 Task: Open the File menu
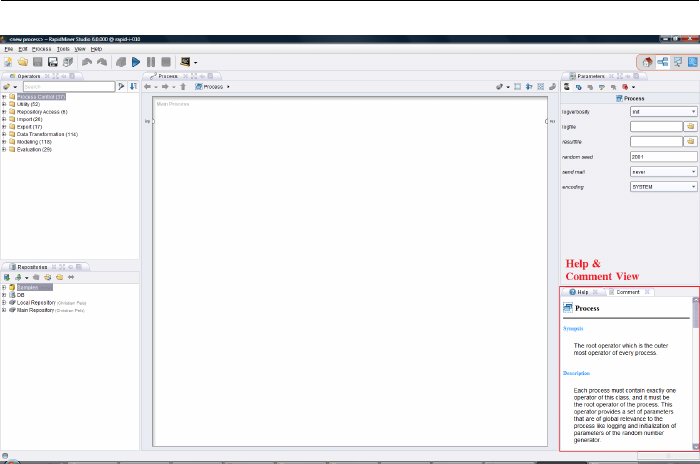(8, 49)
